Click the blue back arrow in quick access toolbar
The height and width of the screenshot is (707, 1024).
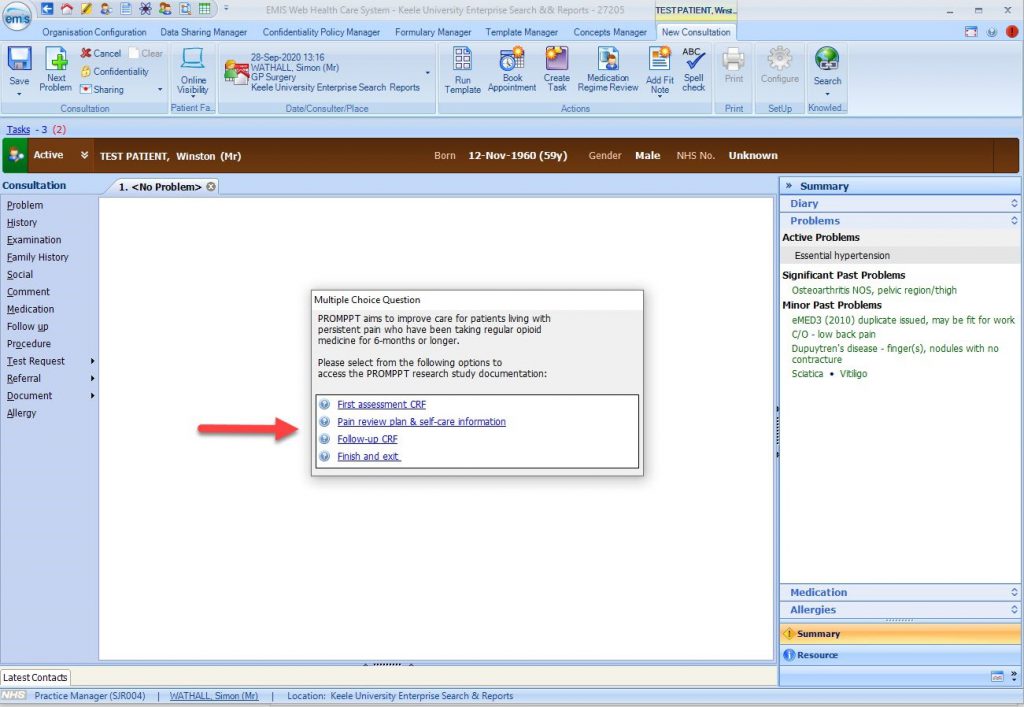coord(47,9)
